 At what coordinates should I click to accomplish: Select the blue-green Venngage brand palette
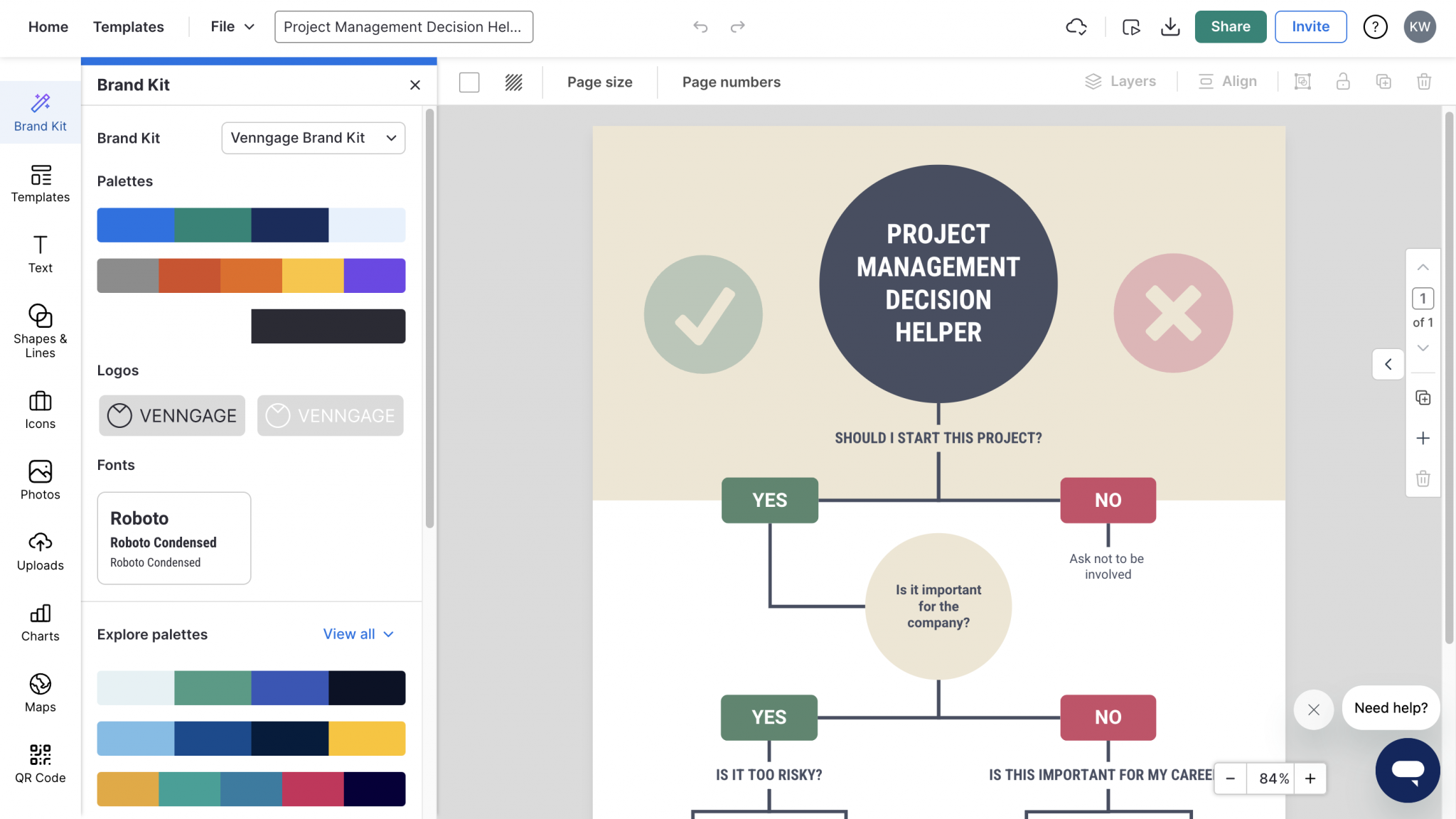pos(251,225)
